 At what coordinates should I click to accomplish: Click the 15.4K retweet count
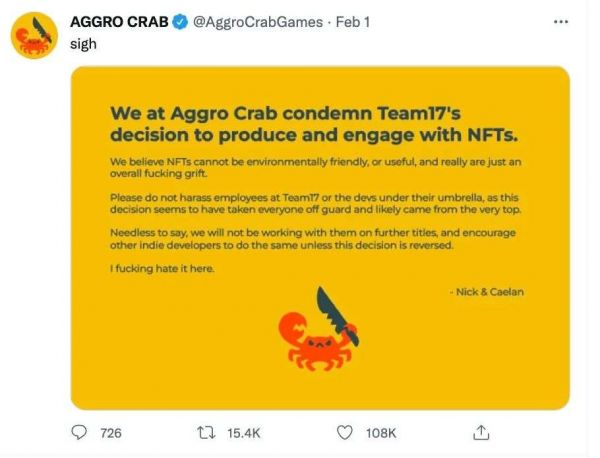pyautogui.click(x=243, y=433)
